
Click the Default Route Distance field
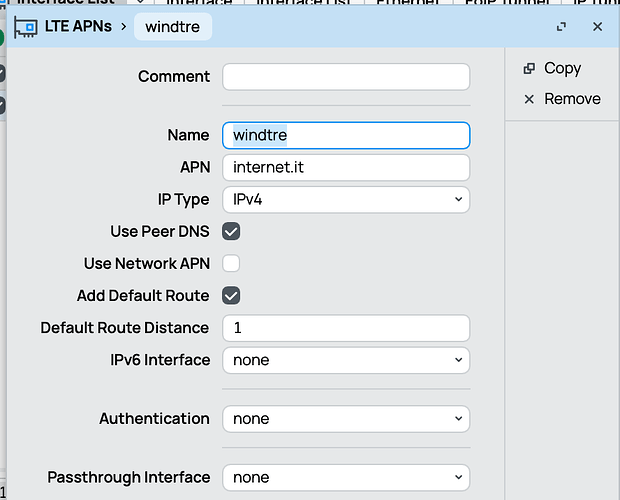(x=346, y=328)
